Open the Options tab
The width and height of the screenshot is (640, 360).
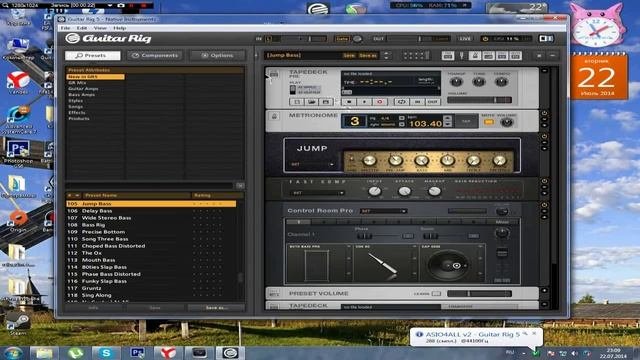217,55
